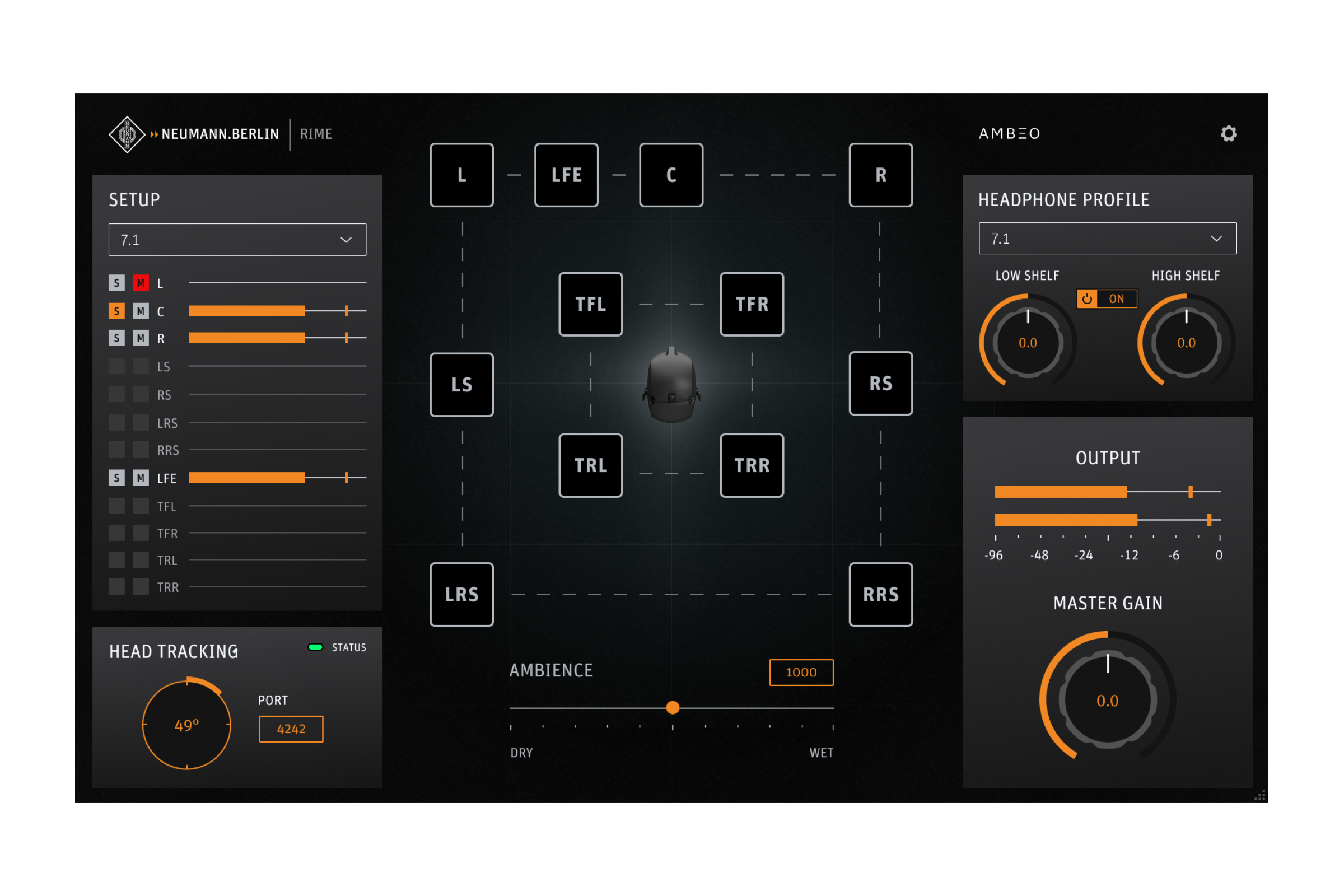Click the Ambience dry/wet slider handle

(673, 707)
